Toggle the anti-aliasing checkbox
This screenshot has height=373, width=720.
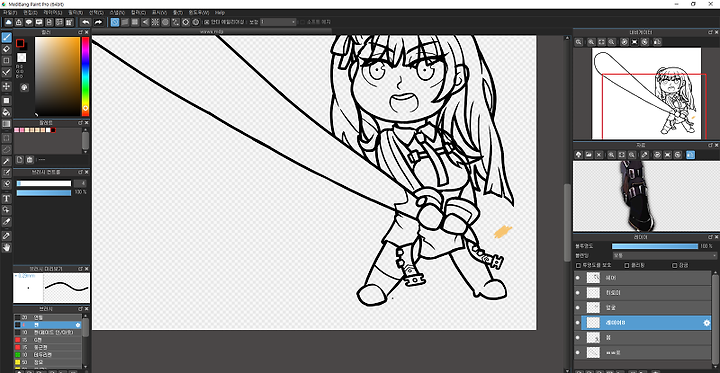pyautogui.click(x=207, y=22)
